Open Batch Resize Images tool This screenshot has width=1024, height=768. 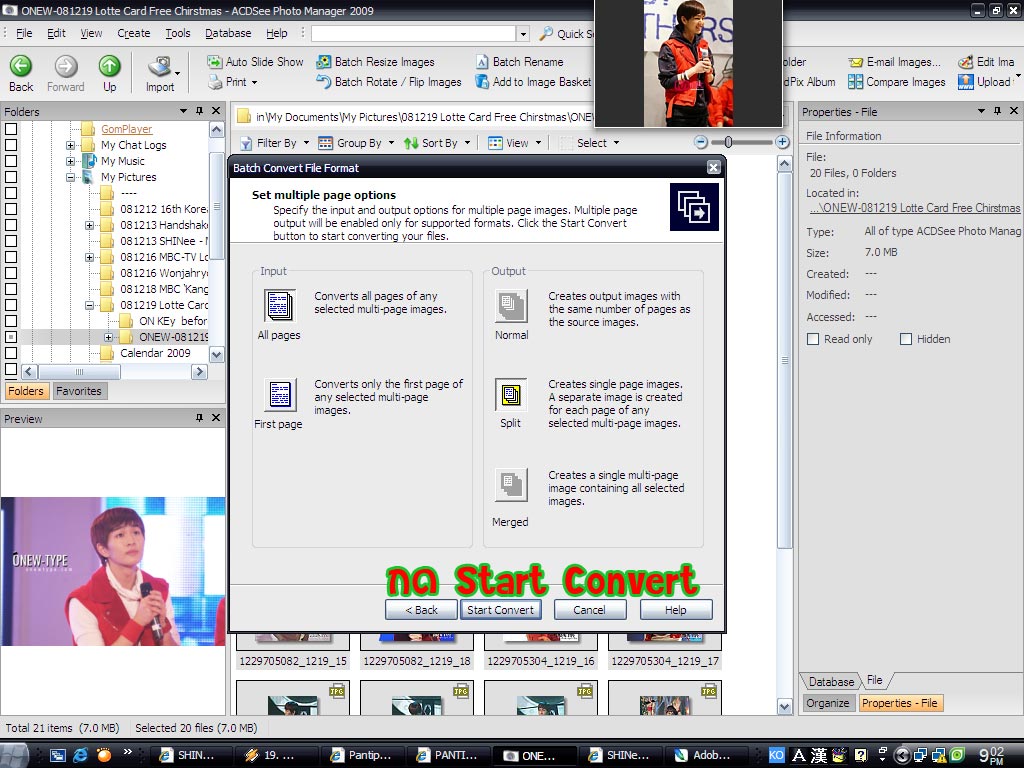tap(376, 61)
